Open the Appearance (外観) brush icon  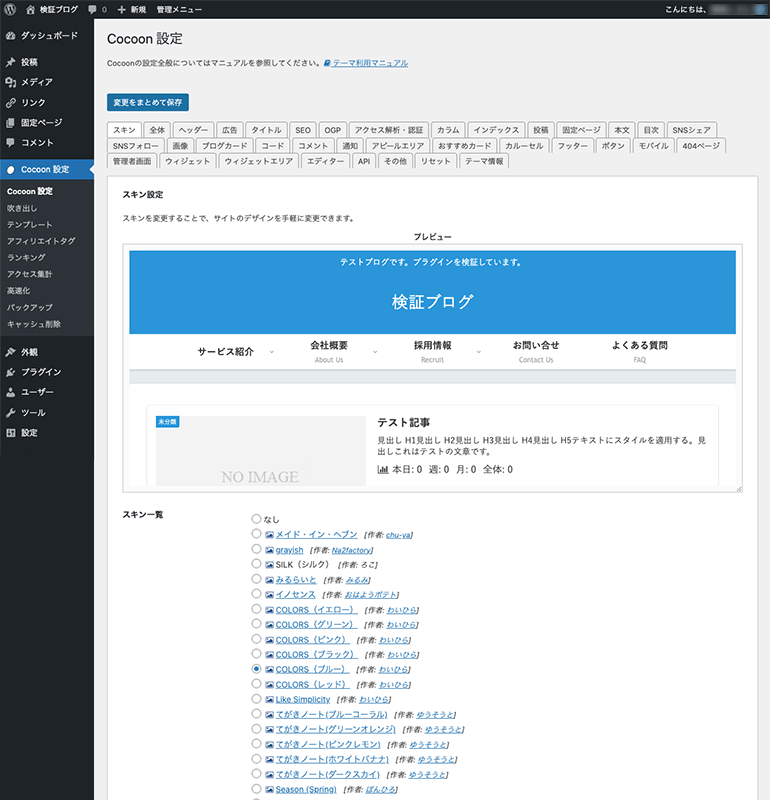[10, 352]
